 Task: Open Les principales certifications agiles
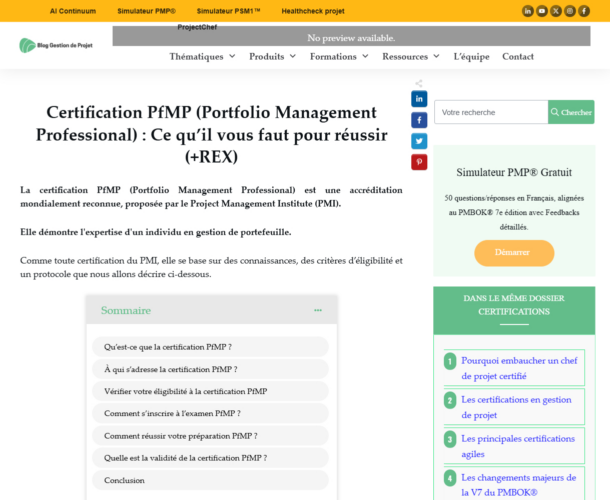tap(518, 446)
